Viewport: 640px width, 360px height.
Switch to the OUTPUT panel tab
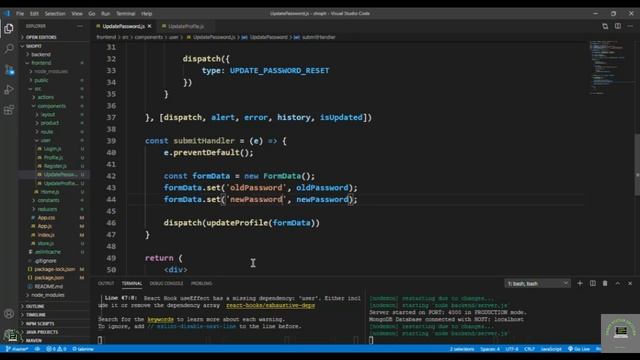pyautogui.click(x=106, y=283)
